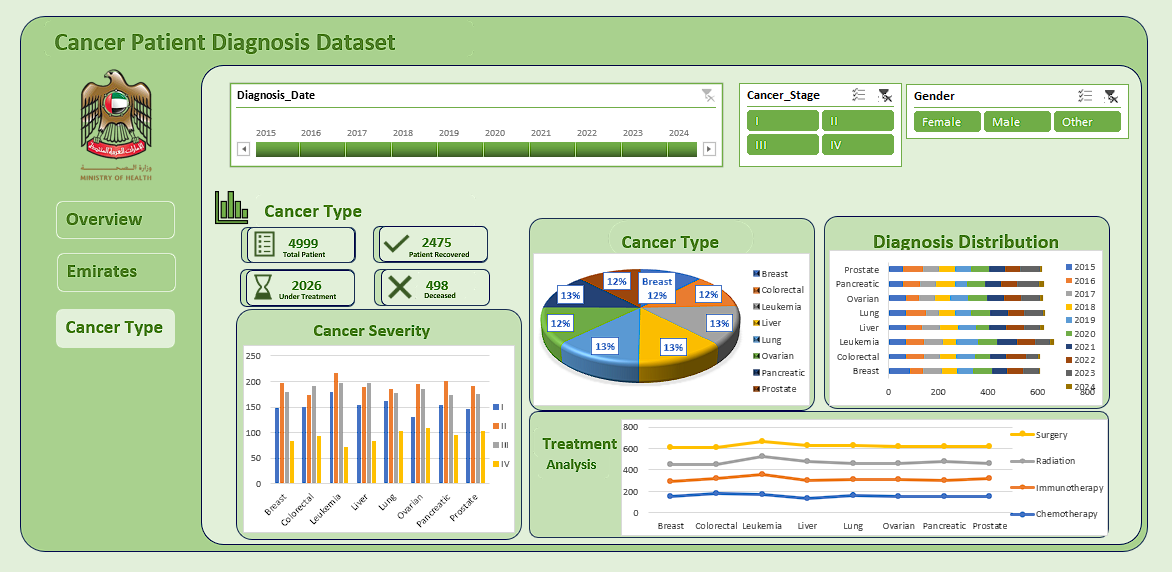Filter by Cancer Stage I
This screenshot has width=1172, height=572.
point(783,121)
